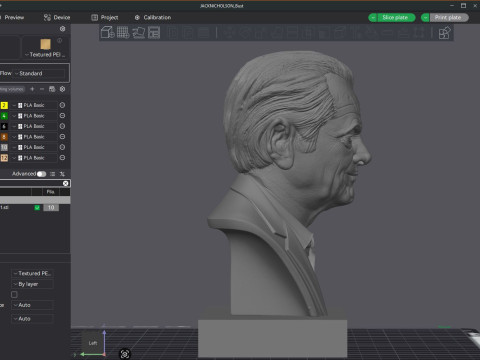Open the second Auto dropdown at the bottom
The width and height of the screenshot is (480, 360).
32,319
